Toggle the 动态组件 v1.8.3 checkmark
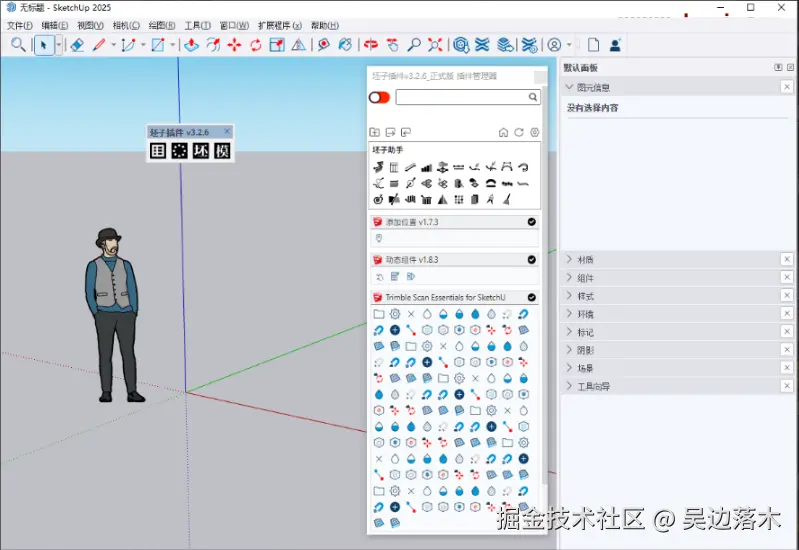The width and height of the screenshot is (799, 550). click(531, 259)
